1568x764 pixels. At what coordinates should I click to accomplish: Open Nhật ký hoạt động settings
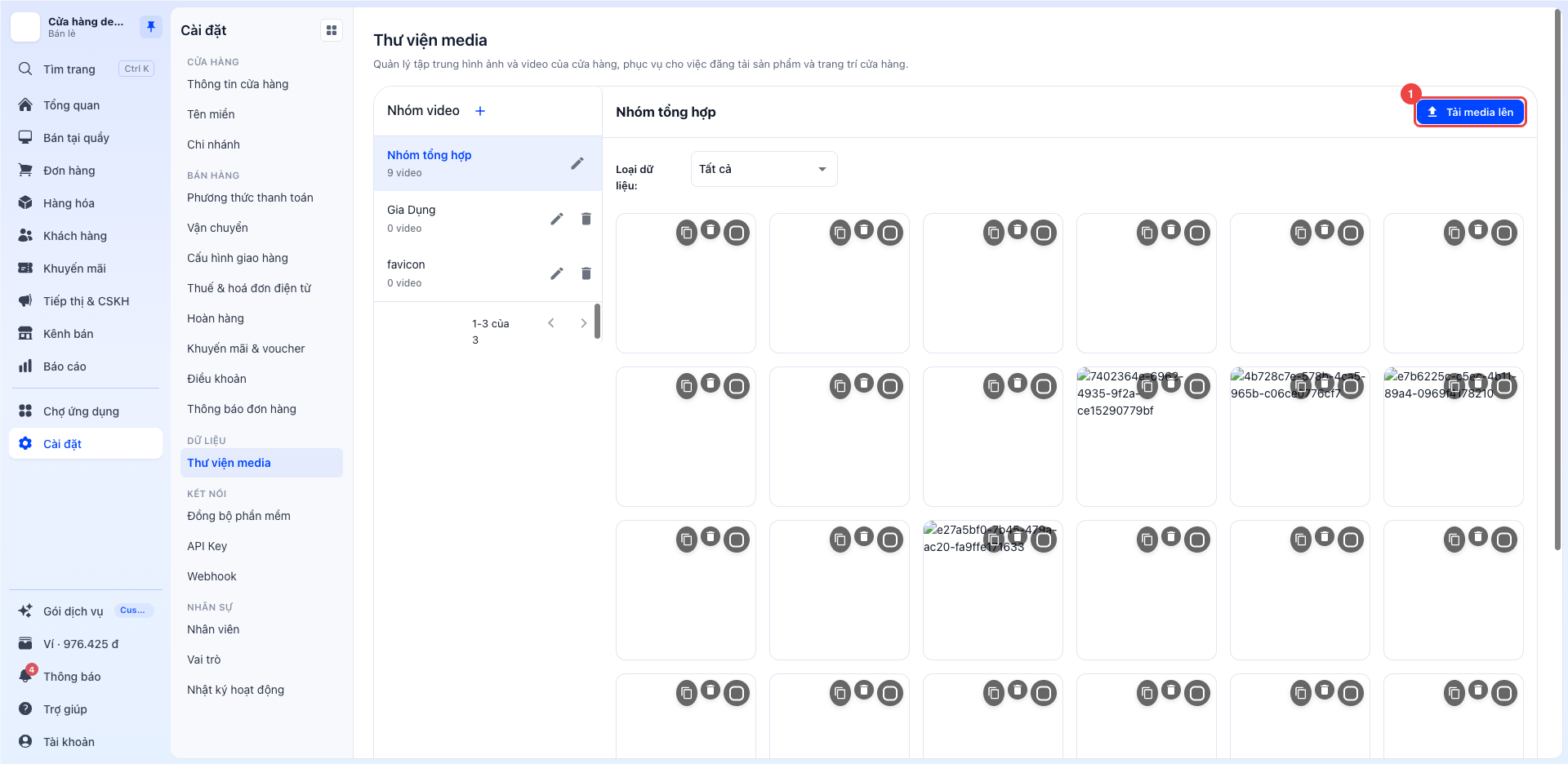261,690
